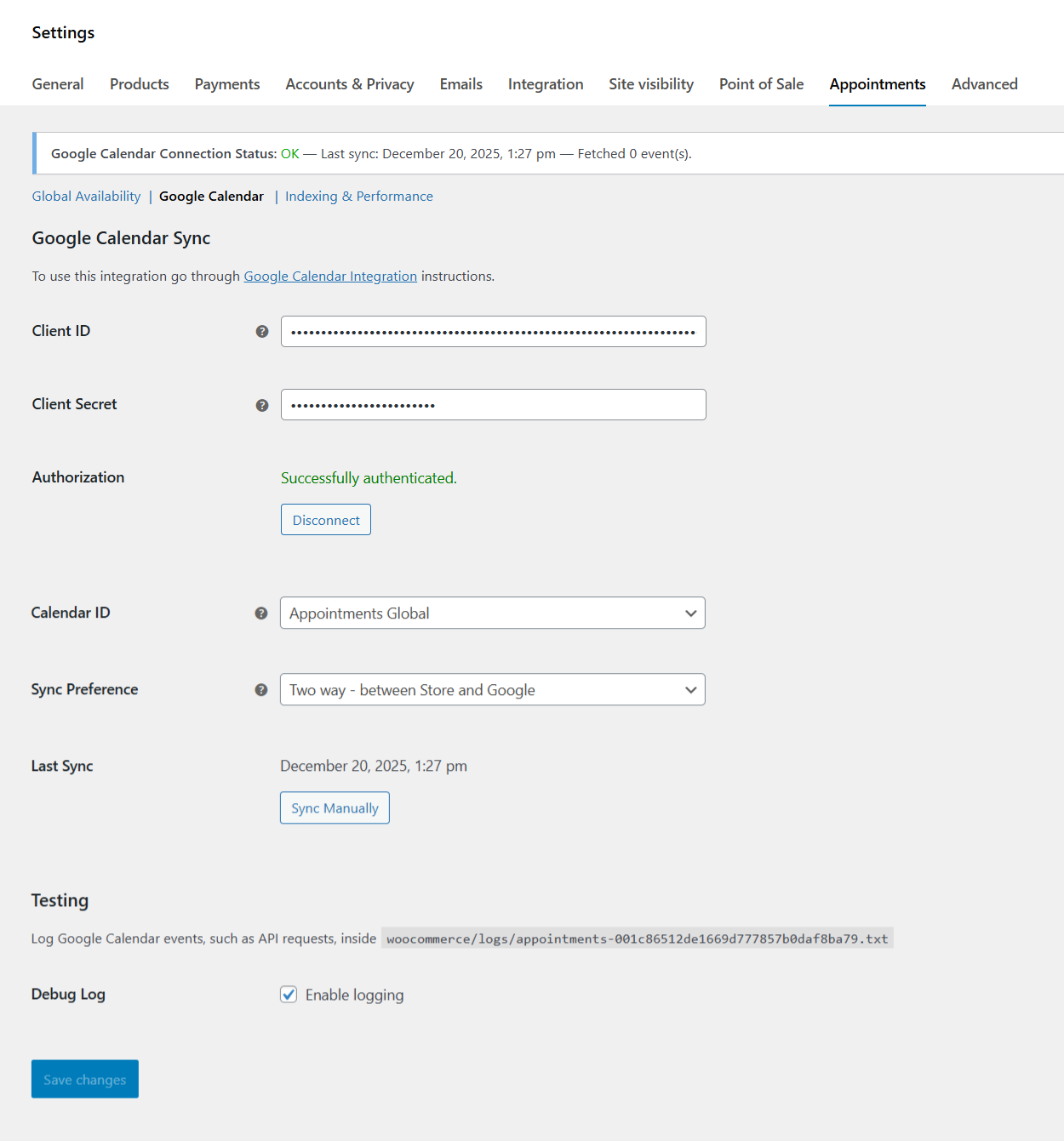
Task: Switch to the Point of Sale tab
Action: (x=760, y=84)
